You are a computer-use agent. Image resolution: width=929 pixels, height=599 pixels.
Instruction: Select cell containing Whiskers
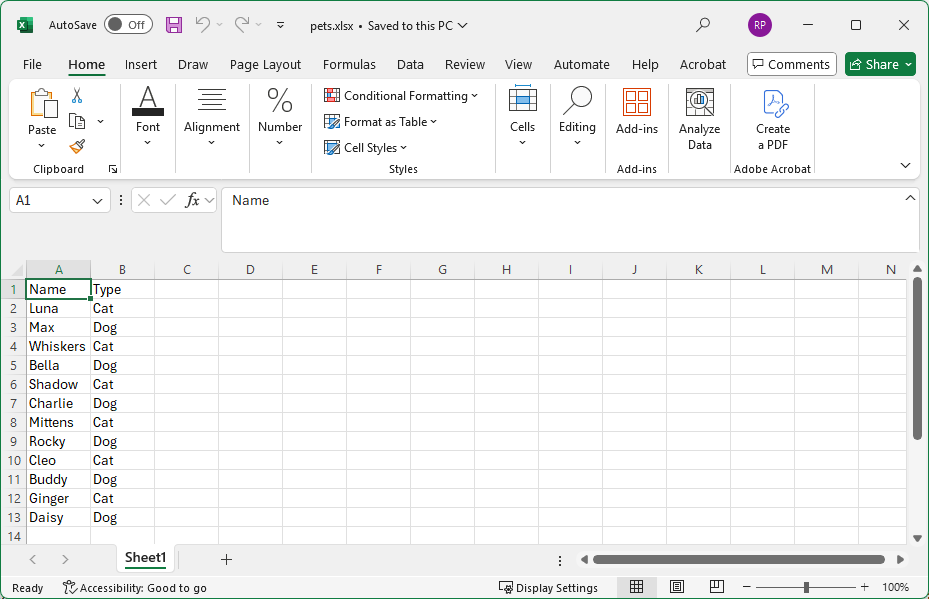coord(58,346)
